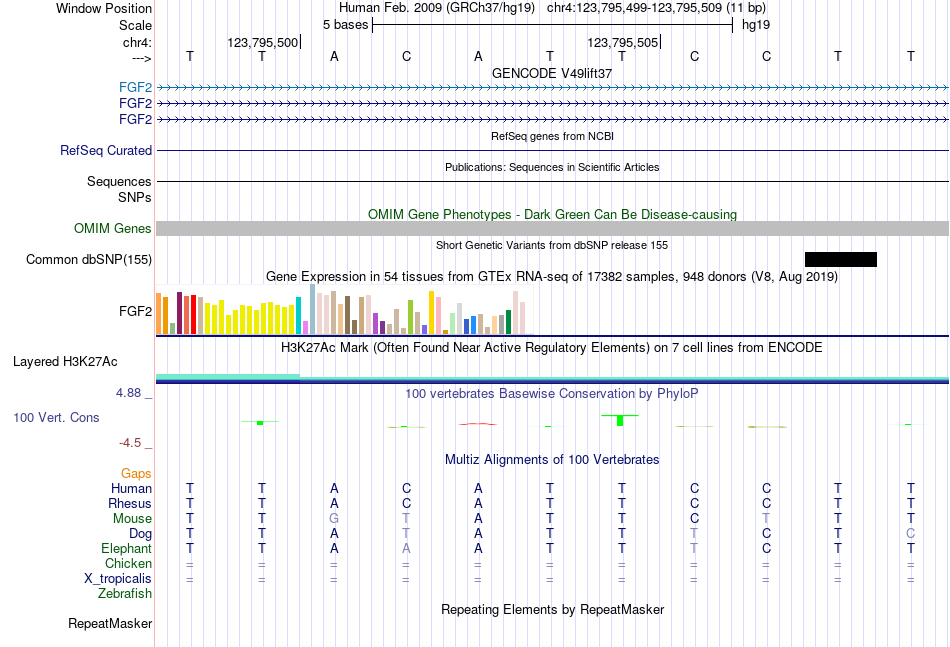Image resolution: width=950 pixels, height=647 pixels.
Task: Click the Mouse species alignment label
Action: 132,519
